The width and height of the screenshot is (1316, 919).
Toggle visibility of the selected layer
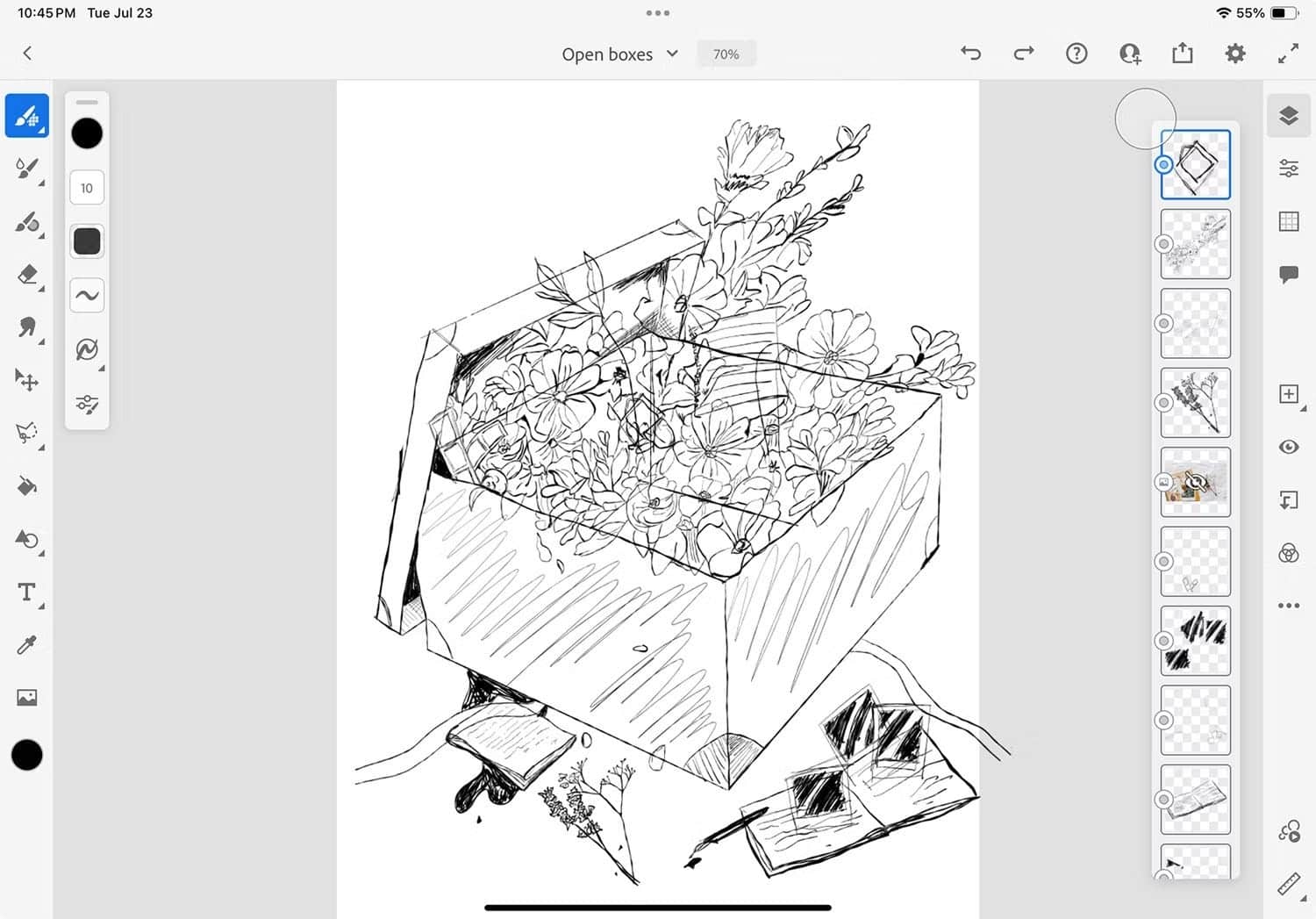click(1288, 448)
